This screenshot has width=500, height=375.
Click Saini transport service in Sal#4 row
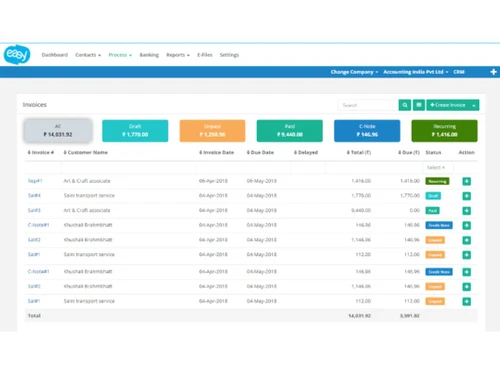coord(89,195)
